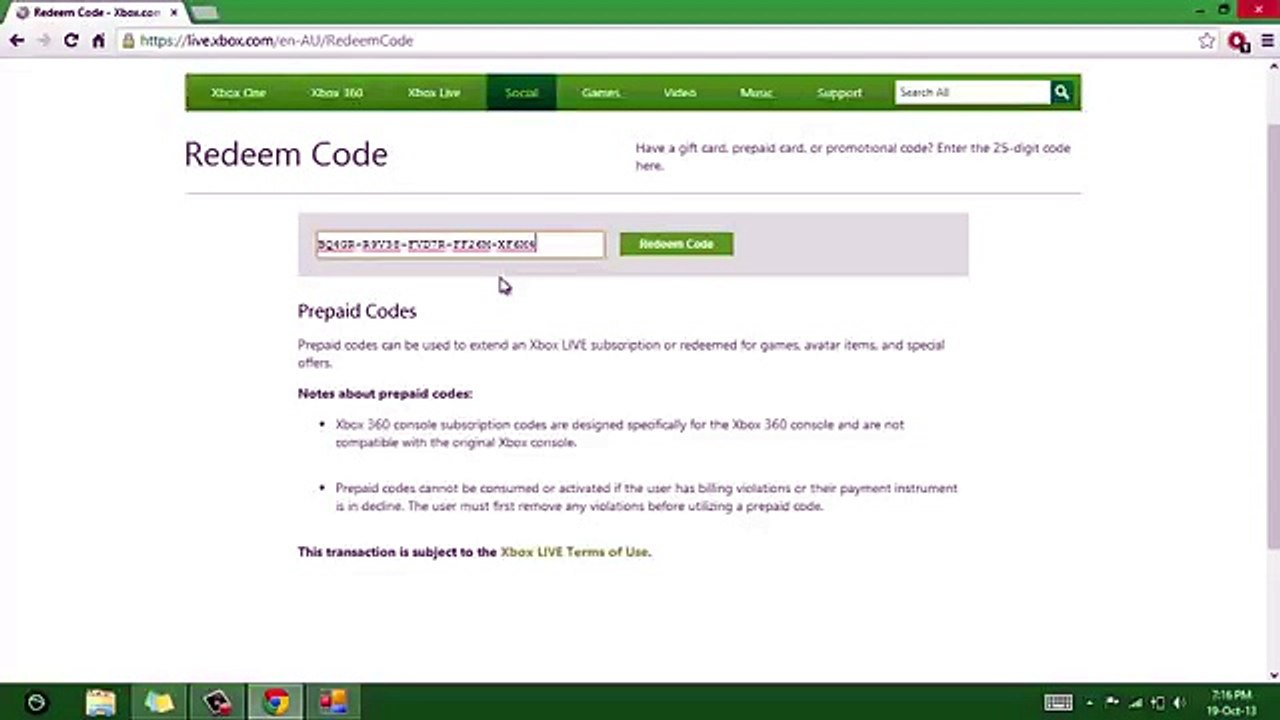Viewport: 1280px width, 720px height.
Task: Show hidden system tray icons
Action: tap(1090, 703)
